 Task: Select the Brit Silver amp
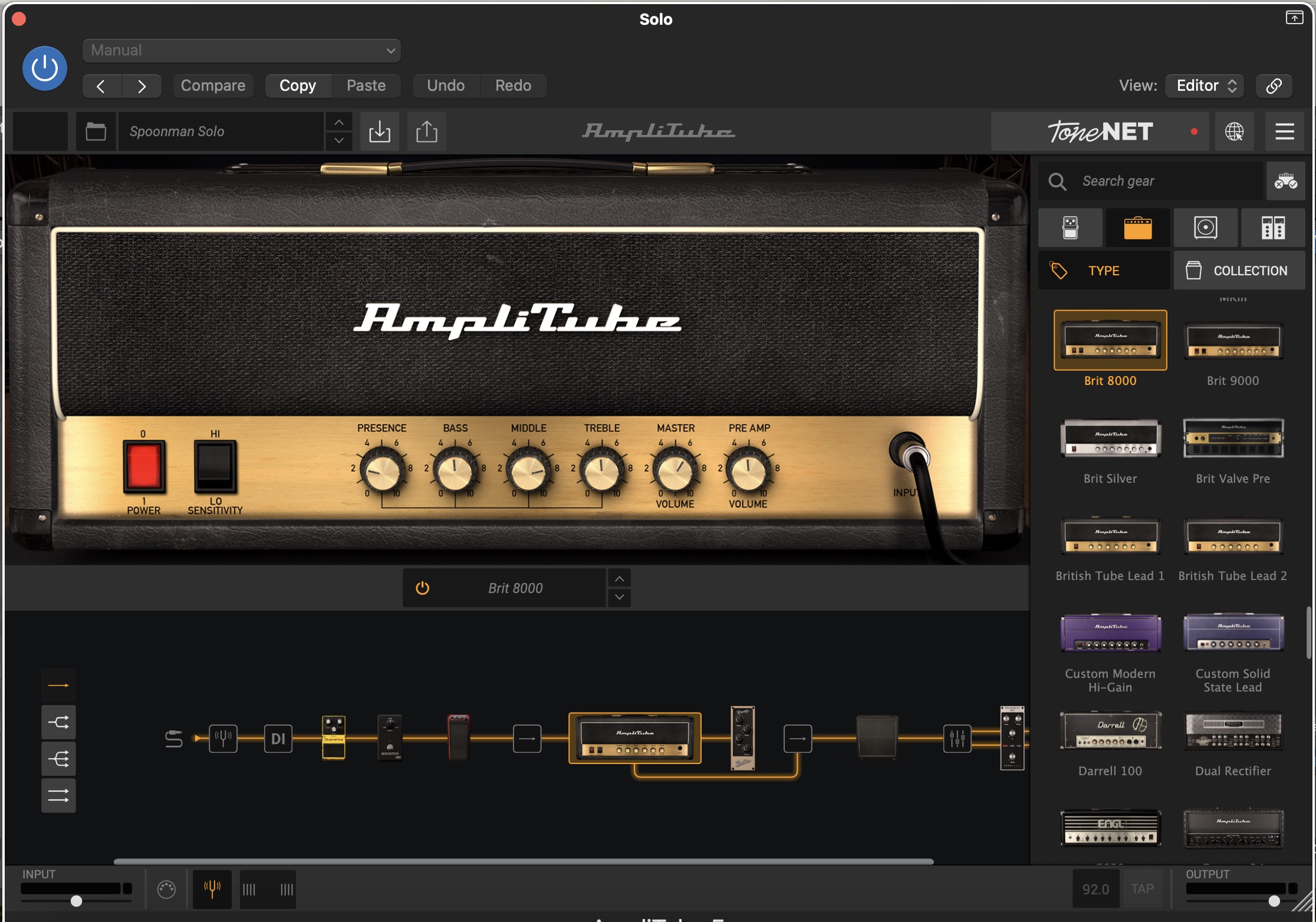click(x=1110, y=438)
